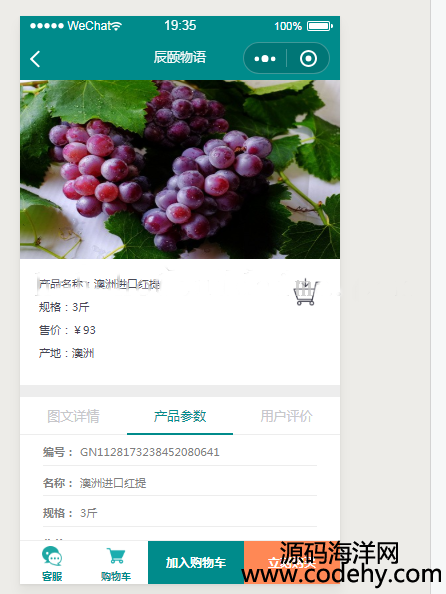This screenshot has height=594, width=446.
Task: Open the 用户评价 reviews tab
Action: tap(286, 416)
